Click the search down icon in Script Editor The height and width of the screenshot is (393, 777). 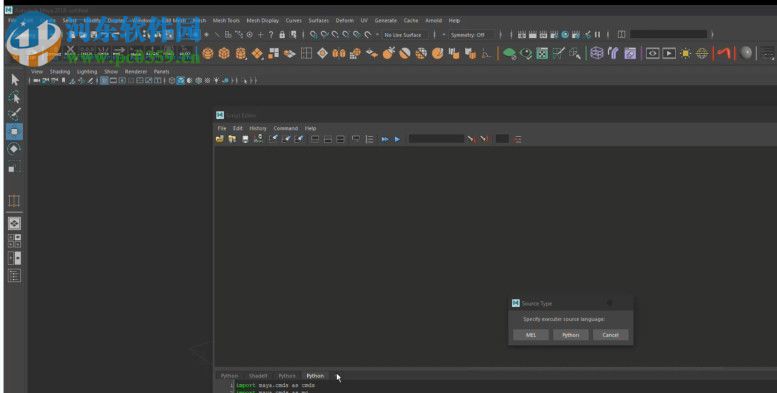[x=470, y=139]
